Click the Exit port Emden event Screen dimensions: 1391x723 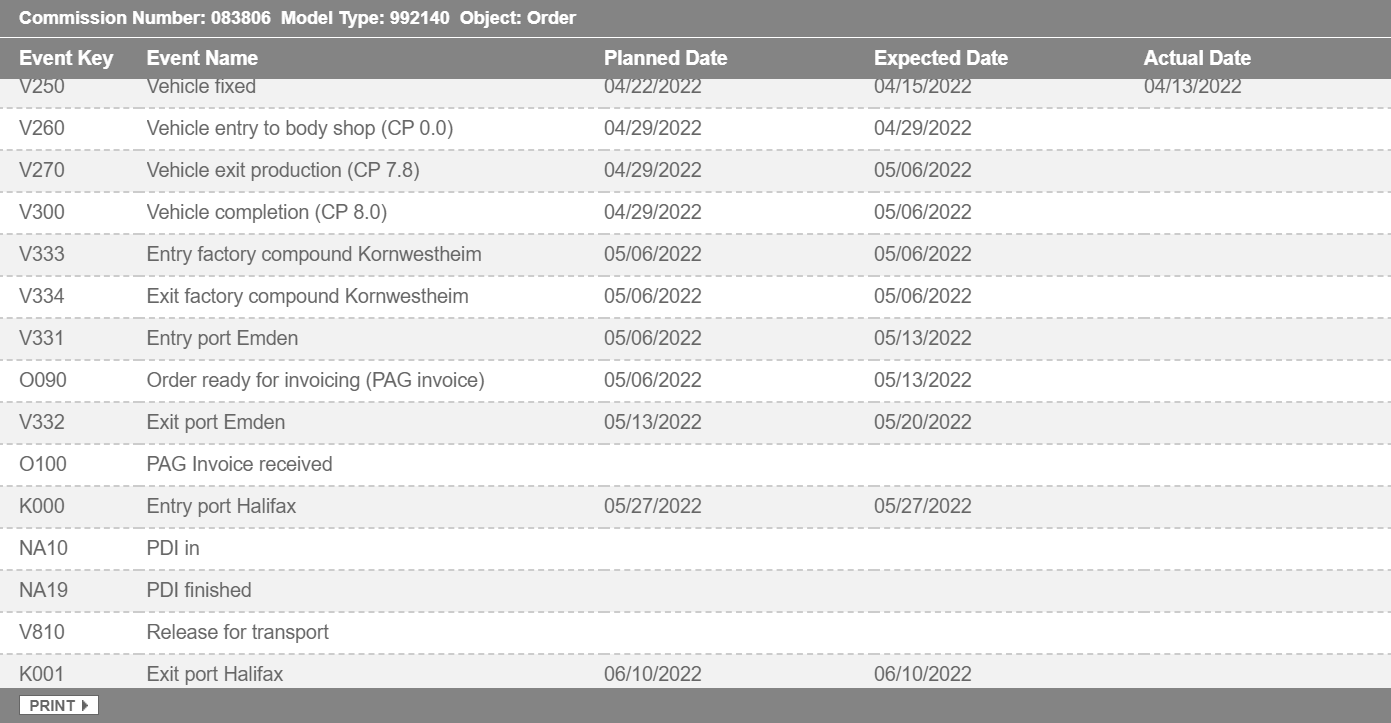pos(216,422)
